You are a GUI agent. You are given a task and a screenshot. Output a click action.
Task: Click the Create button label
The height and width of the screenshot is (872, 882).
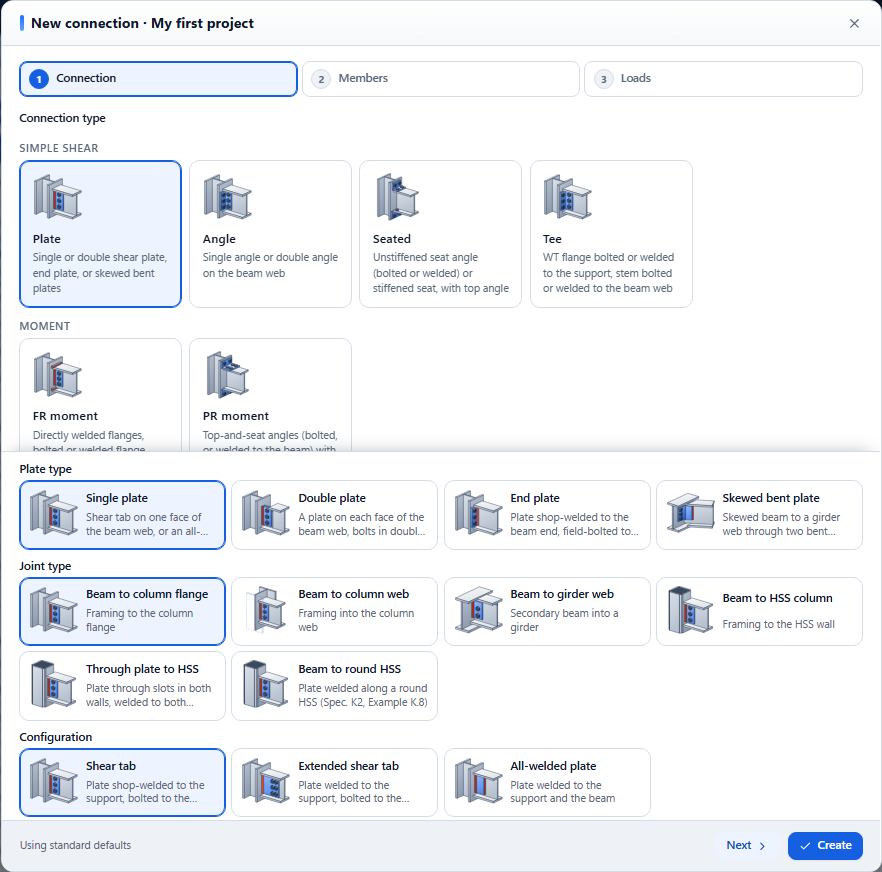(x=834, y=845)
